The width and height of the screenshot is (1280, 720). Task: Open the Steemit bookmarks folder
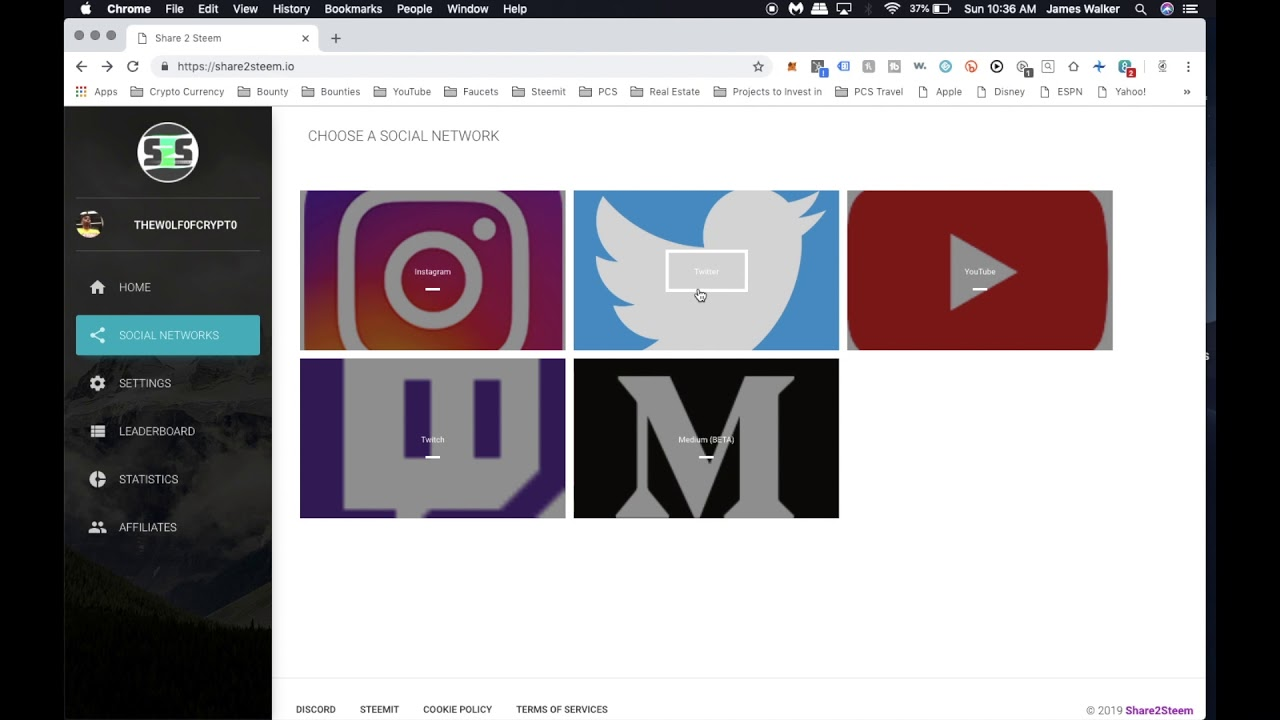pos(539,92)
